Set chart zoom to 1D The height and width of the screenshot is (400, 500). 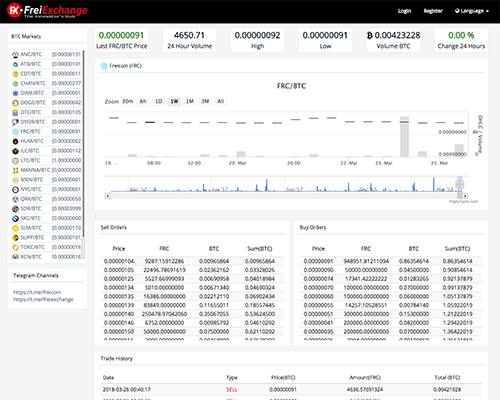[x=159, y=101]
